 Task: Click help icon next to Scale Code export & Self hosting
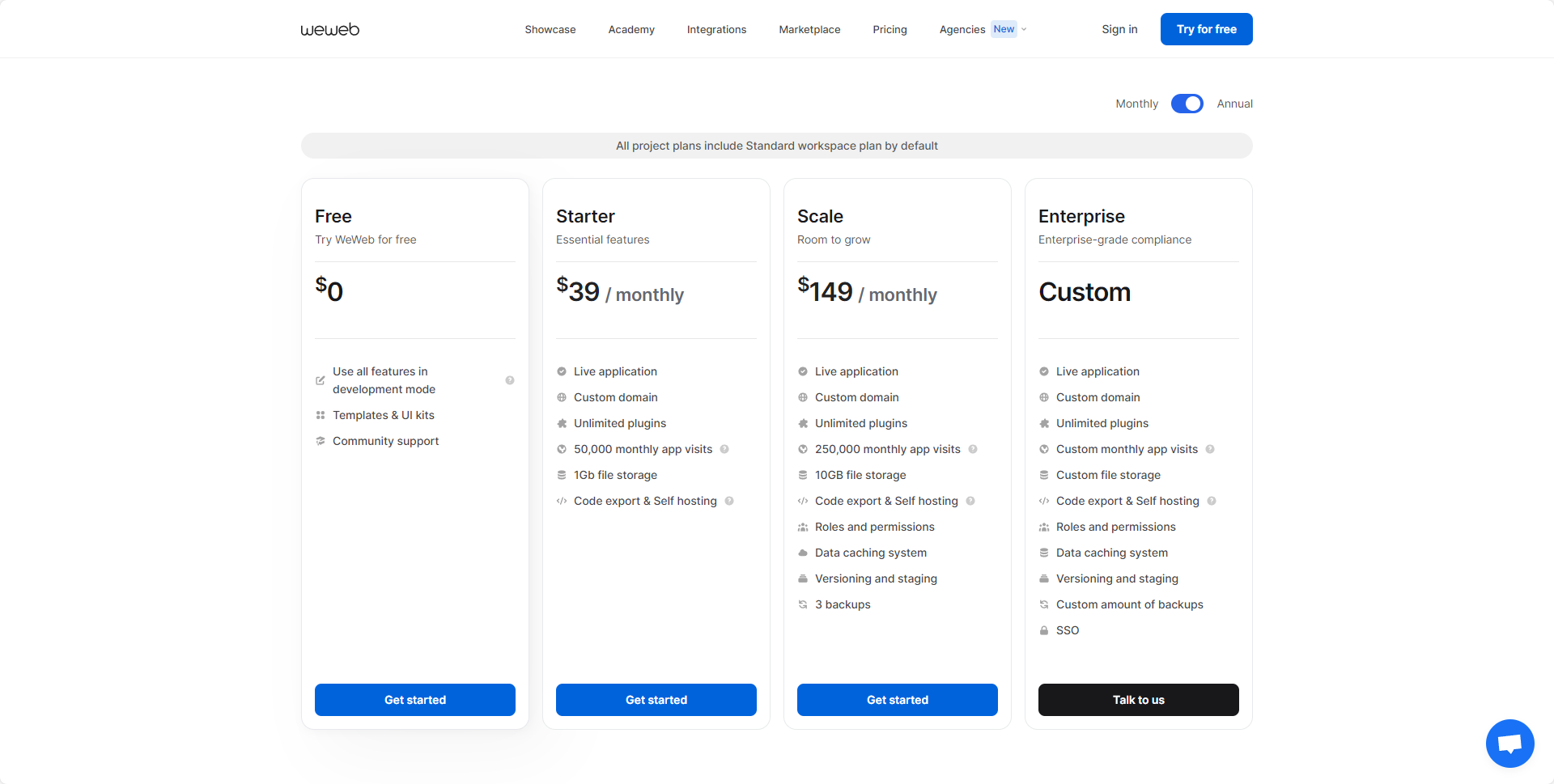970,501
